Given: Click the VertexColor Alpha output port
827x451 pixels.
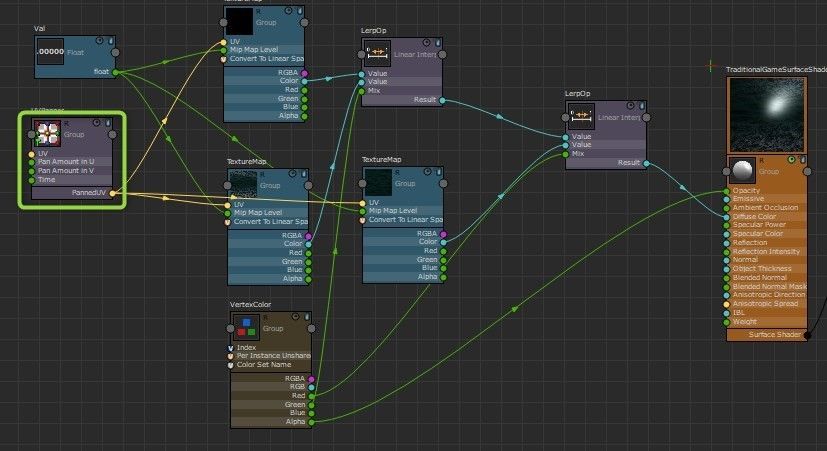Looking at the screenshot, I should [312, 422].
